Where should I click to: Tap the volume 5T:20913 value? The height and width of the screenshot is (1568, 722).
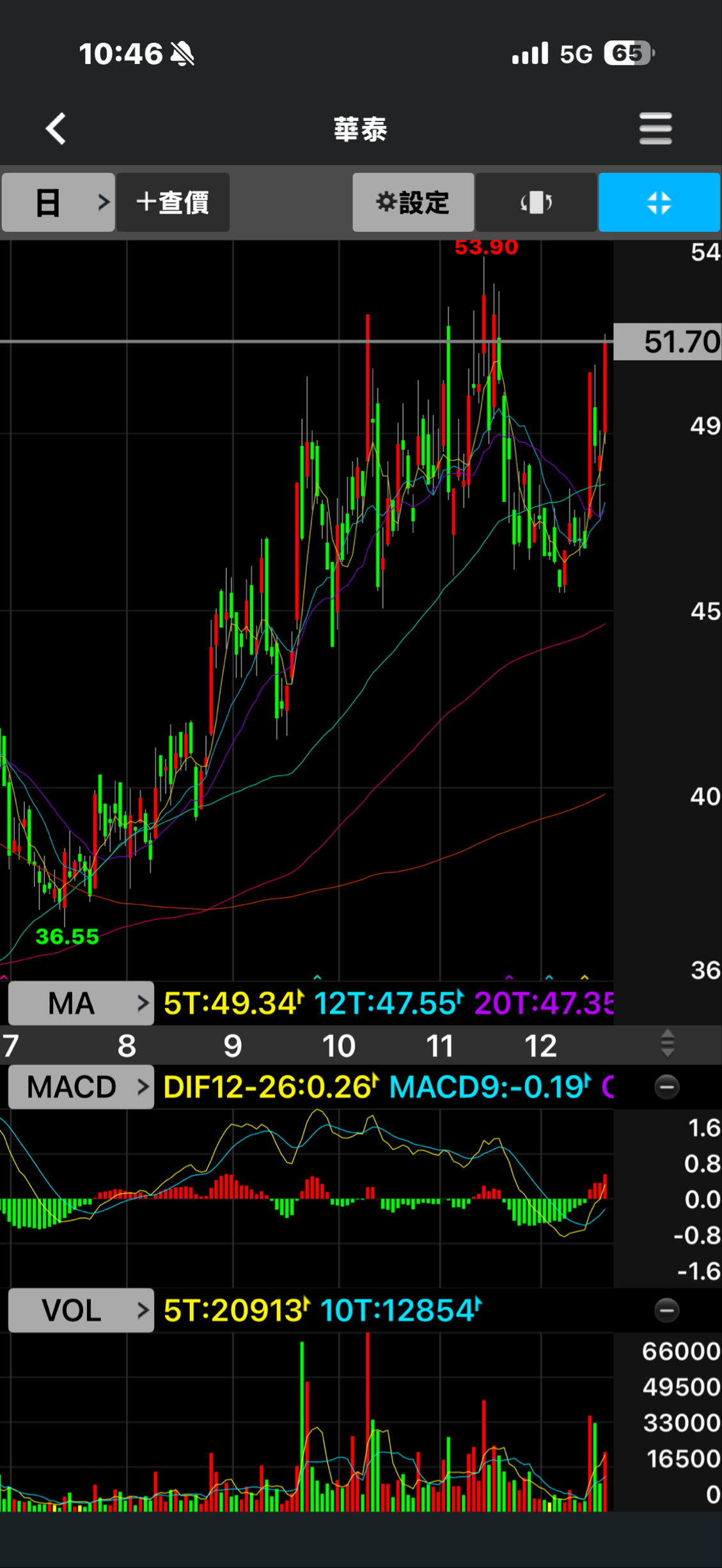click(x=237, y=1310)
